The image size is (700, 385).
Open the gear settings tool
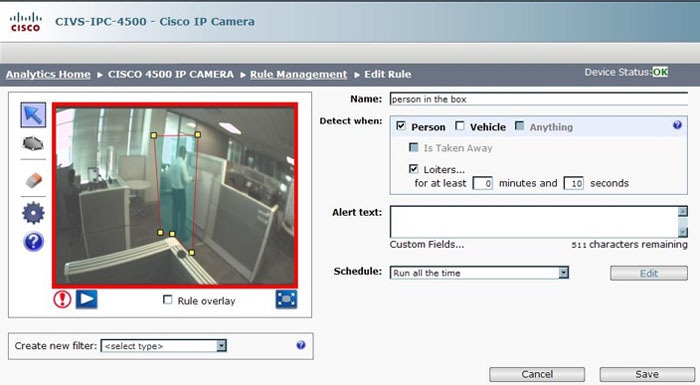pos(33,213)
